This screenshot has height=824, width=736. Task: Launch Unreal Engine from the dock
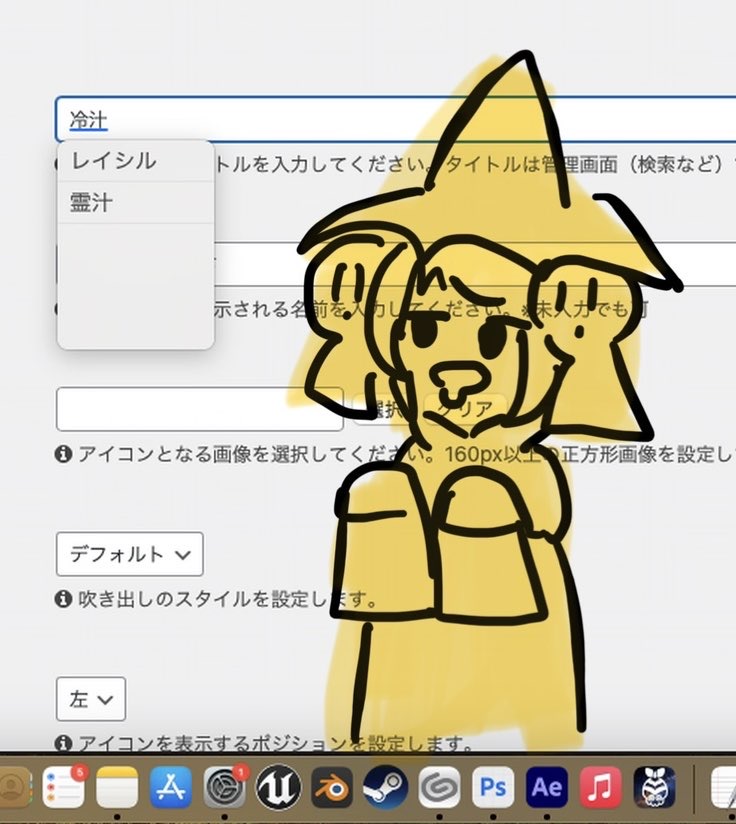point(278,787)
